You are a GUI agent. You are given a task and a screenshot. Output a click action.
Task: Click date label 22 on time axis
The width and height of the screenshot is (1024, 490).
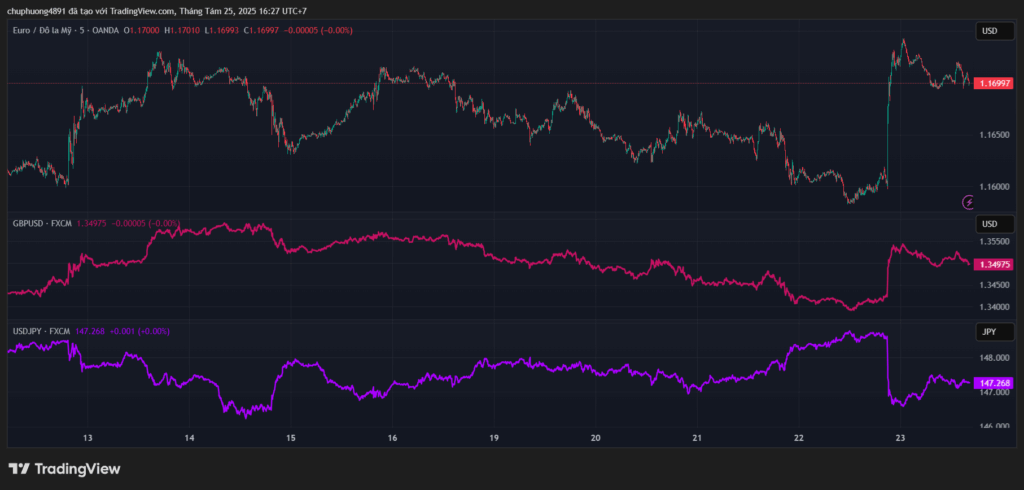coord(798,438)
